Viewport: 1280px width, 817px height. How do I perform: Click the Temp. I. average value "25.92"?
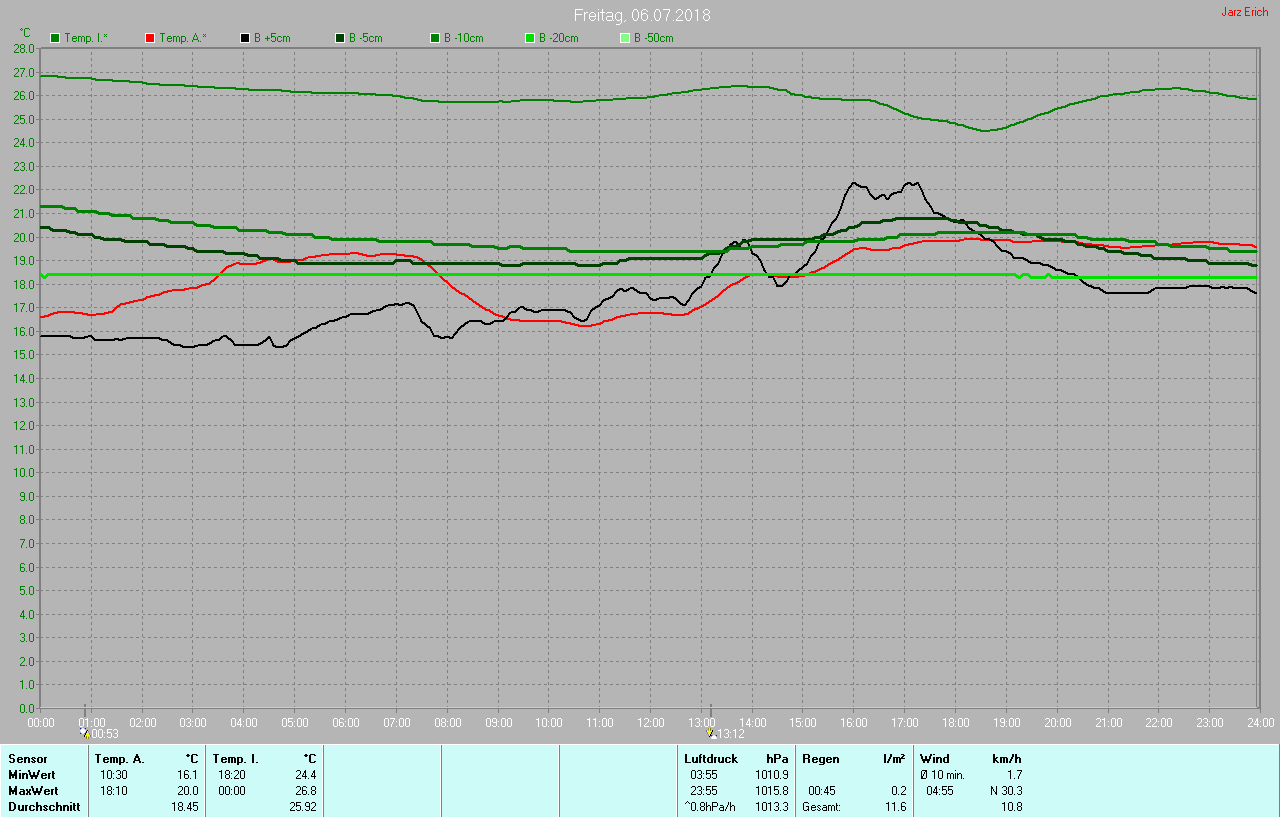302,807
